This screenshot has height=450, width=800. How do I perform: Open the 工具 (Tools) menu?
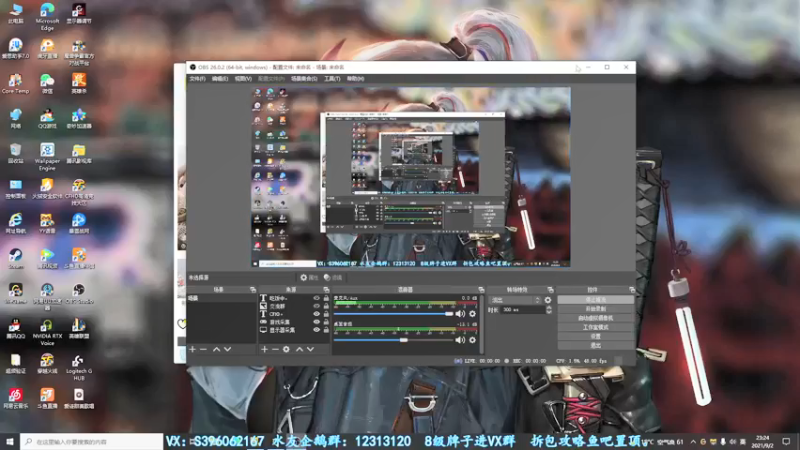pos(331,78)
